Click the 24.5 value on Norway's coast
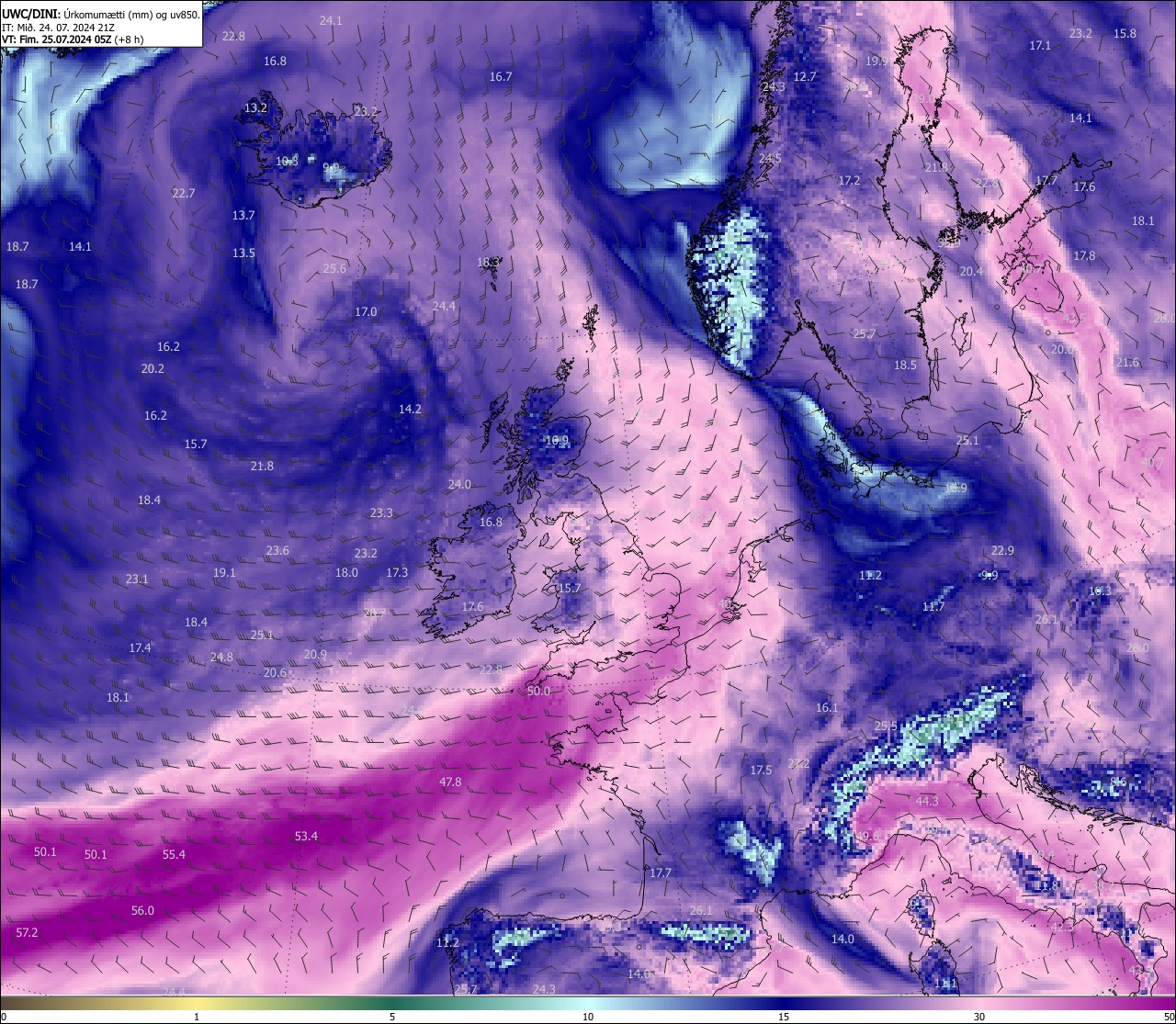This screenshot has height=1024, width=1176. pos(770,159)
